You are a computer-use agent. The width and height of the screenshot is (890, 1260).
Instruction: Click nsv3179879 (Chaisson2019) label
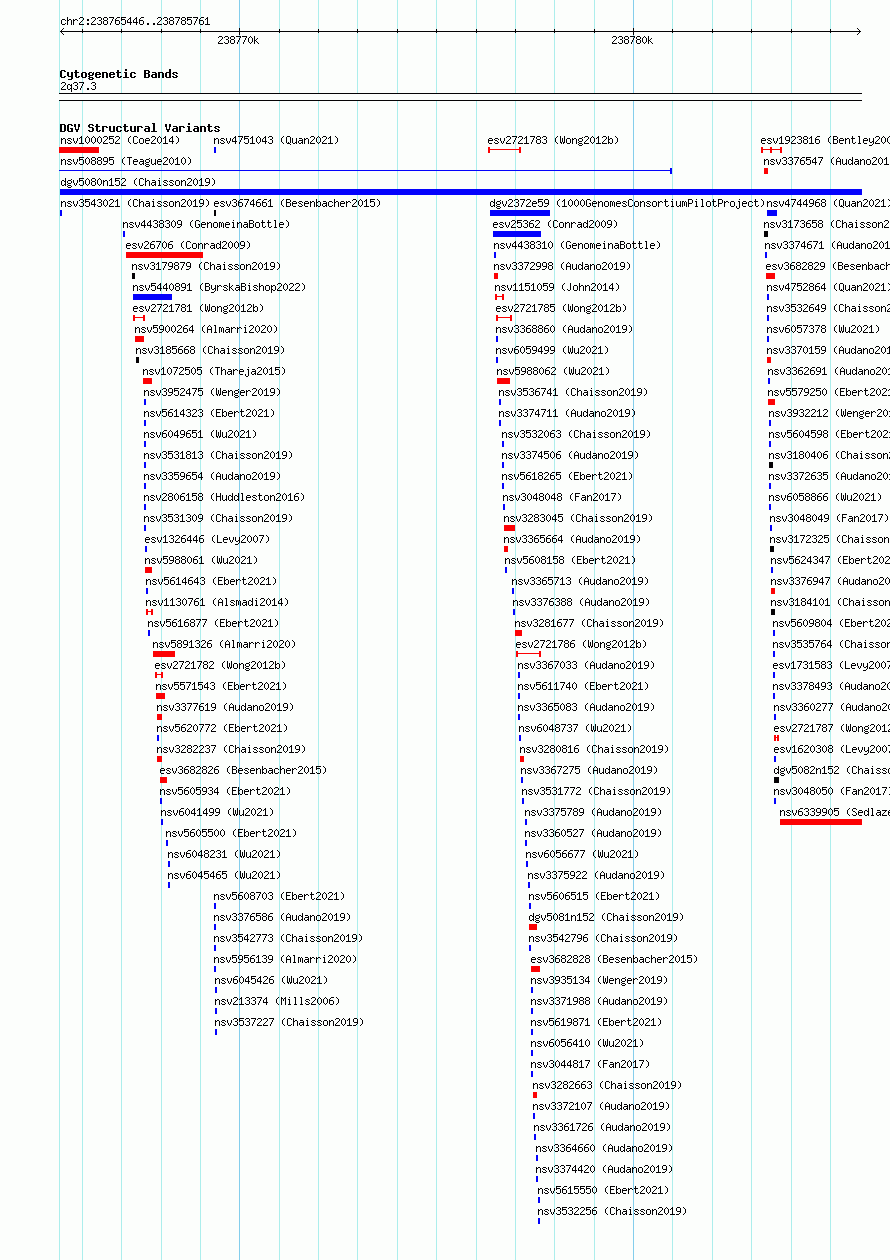tap(207, 267)
